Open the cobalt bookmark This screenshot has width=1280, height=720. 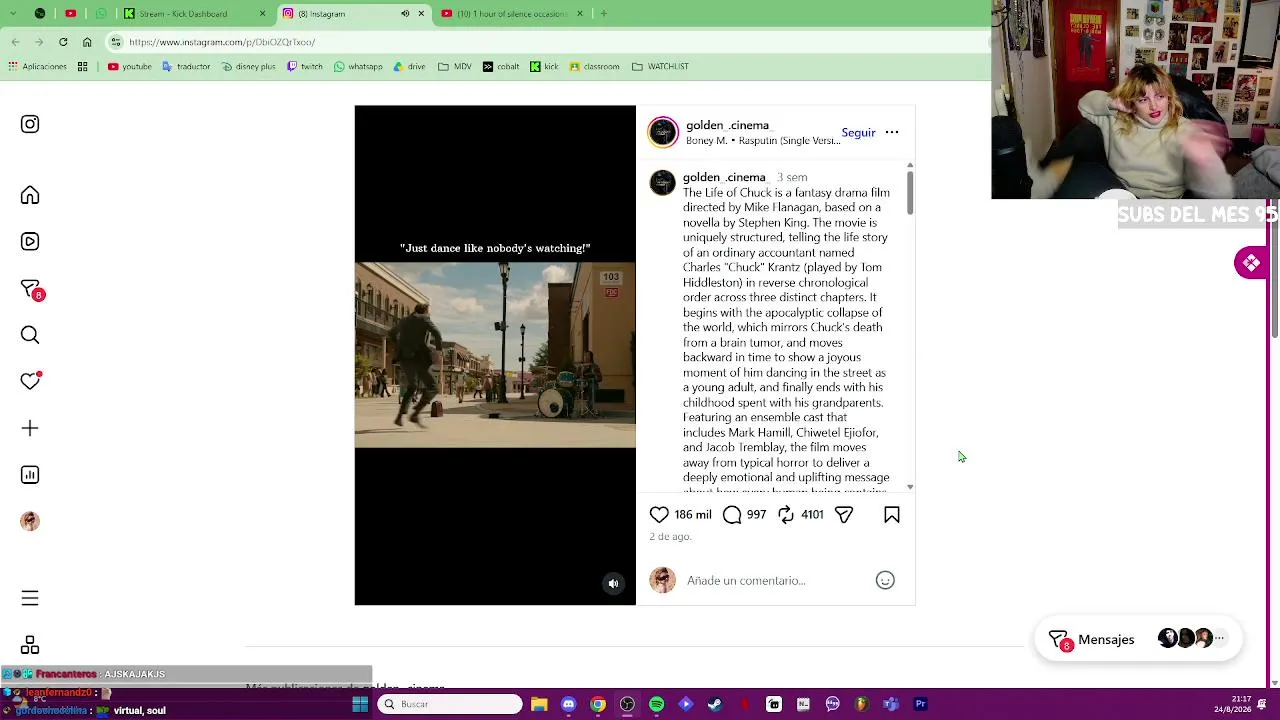coord(501,67)
